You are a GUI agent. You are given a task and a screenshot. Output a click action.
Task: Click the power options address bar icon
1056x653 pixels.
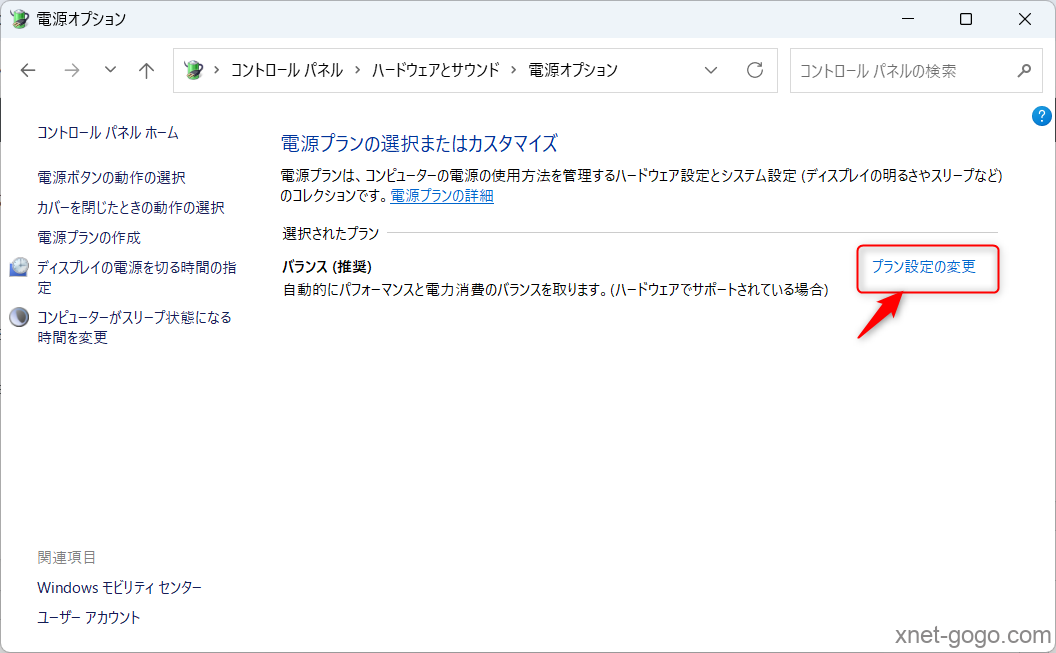[x=194, y=70]
